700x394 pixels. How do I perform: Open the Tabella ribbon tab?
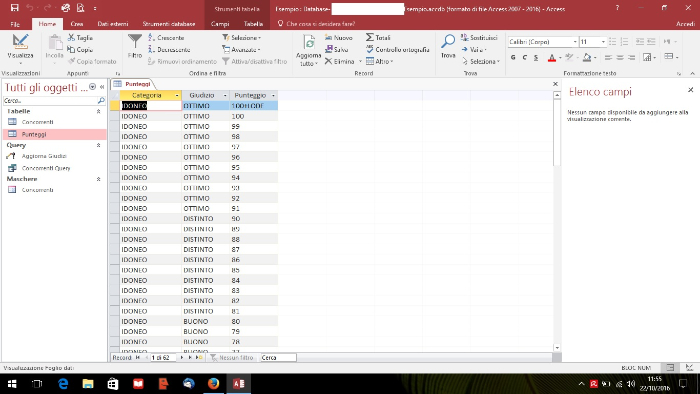(253, 24)
